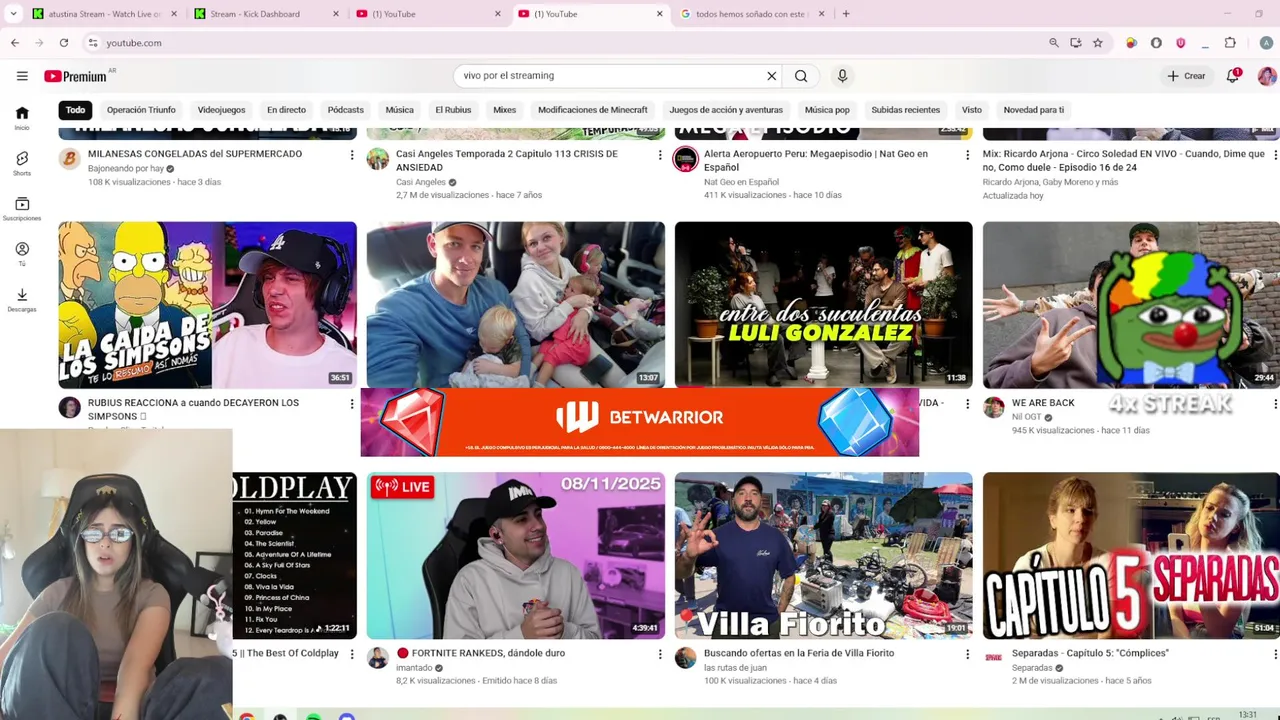
Task: Open the tab search dropdown arrow
Action: [x=14, y=14]
